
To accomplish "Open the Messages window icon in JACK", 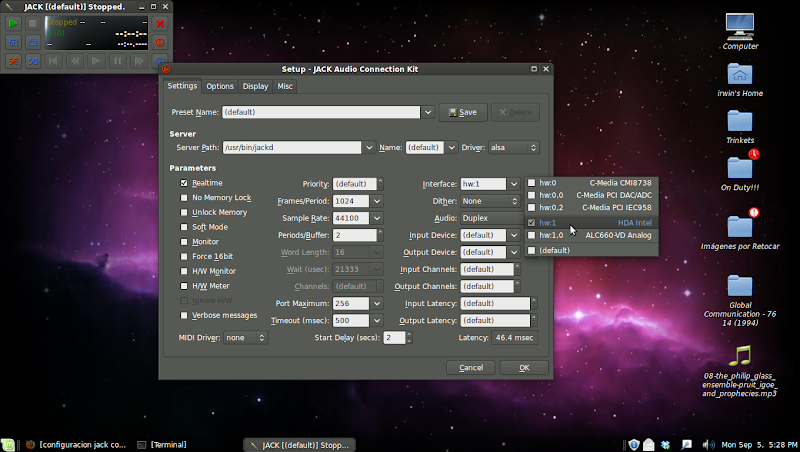I will point(13,42).
